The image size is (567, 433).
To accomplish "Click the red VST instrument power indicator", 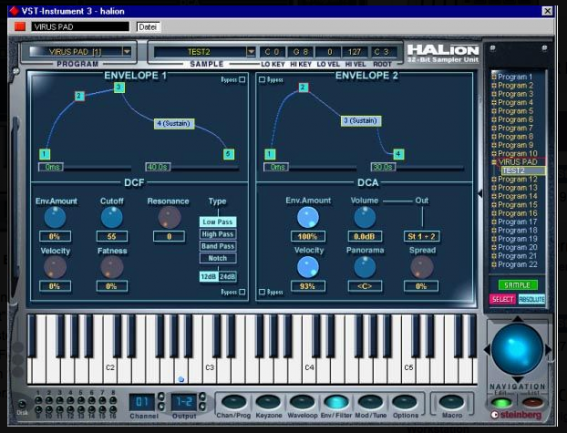I will tap(20, 27).
